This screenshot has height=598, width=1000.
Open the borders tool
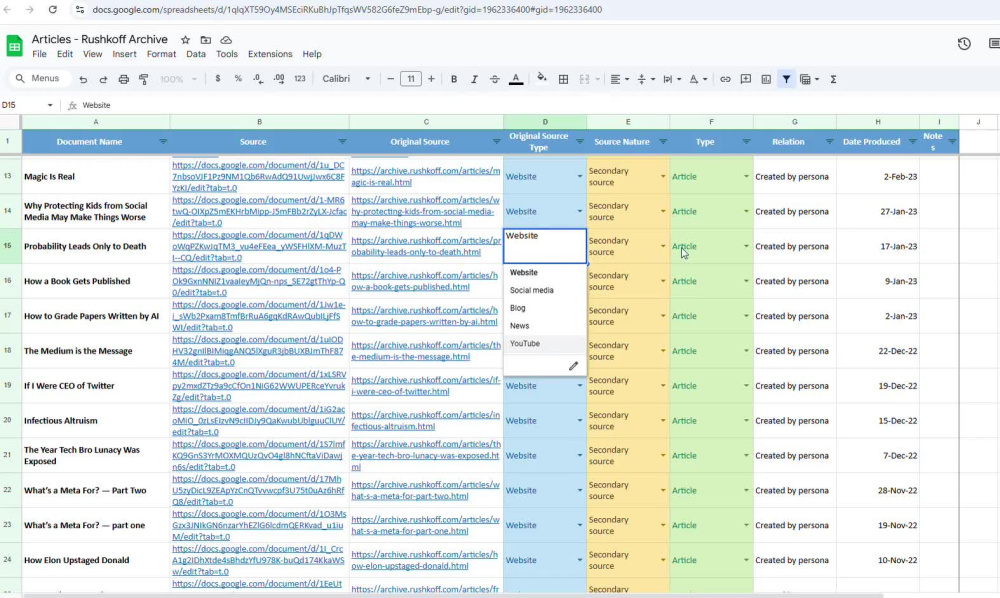563,79
